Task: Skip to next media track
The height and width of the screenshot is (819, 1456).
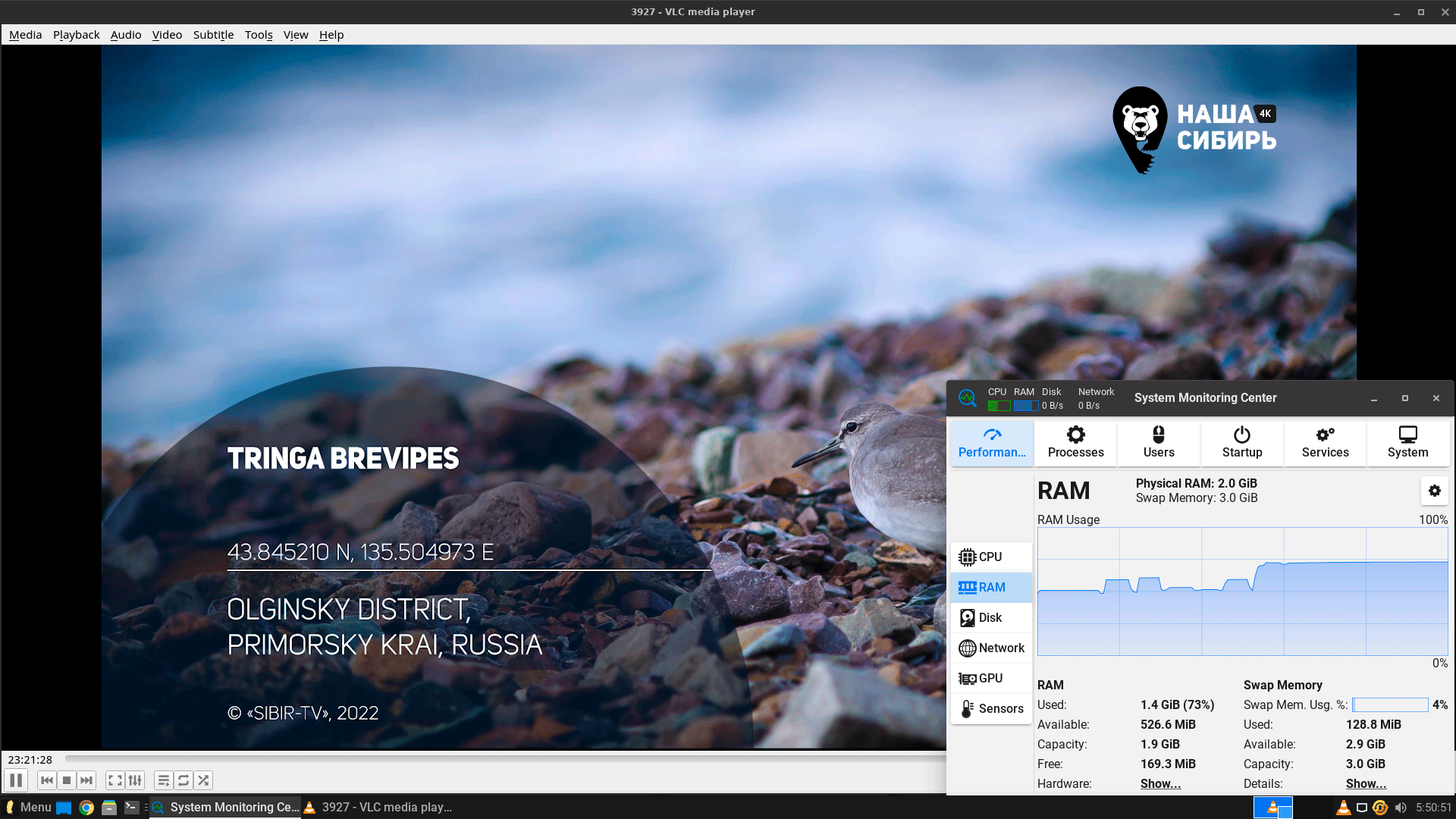Action: (87, 780)
